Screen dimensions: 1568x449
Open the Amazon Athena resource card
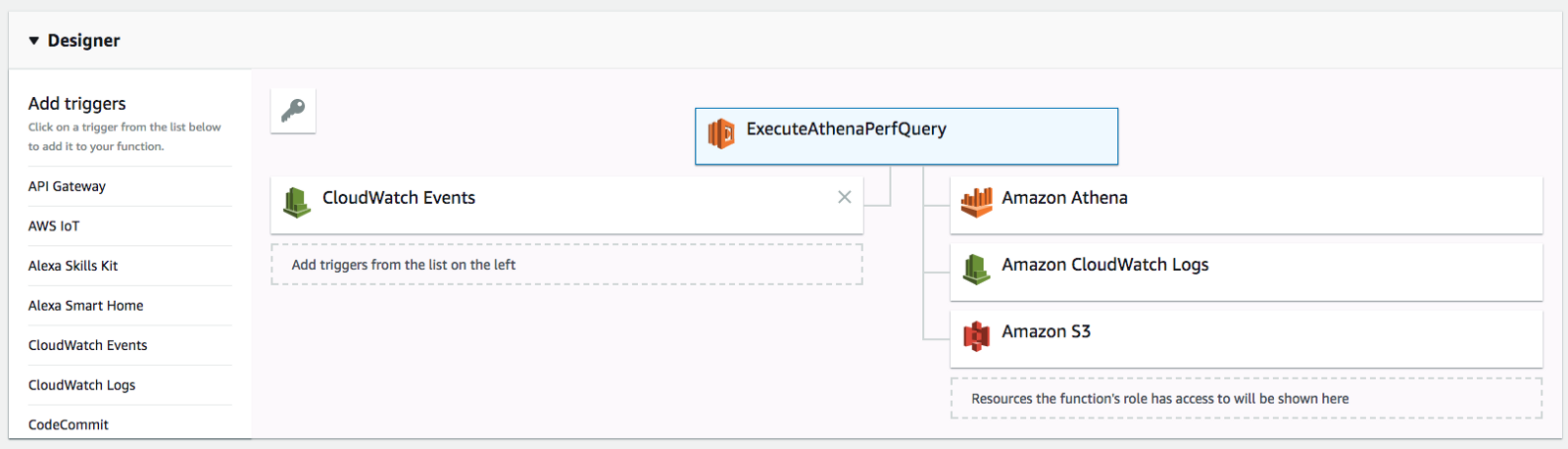point(1246,205)
